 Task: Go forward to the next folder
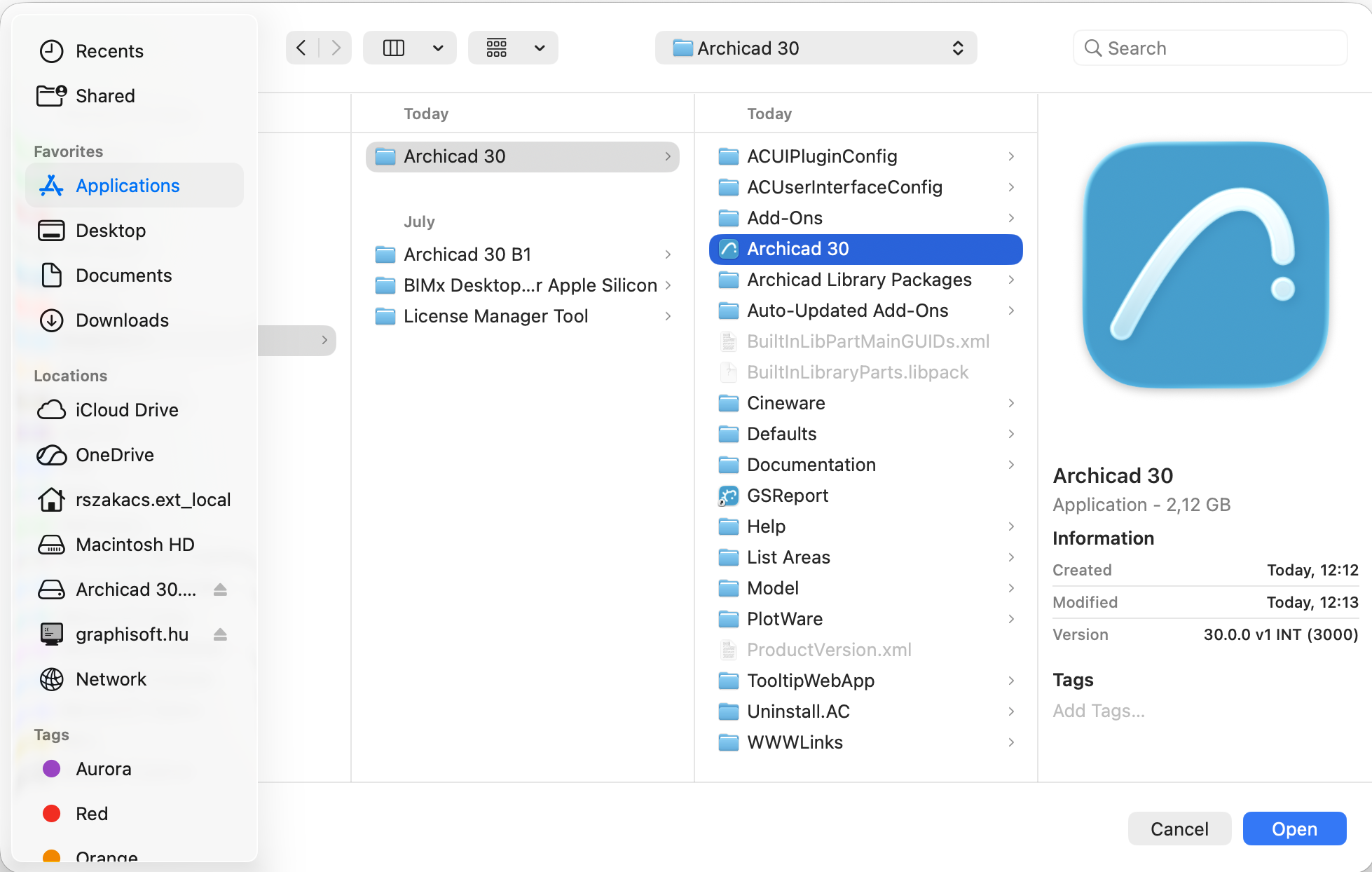coord(336,48)
